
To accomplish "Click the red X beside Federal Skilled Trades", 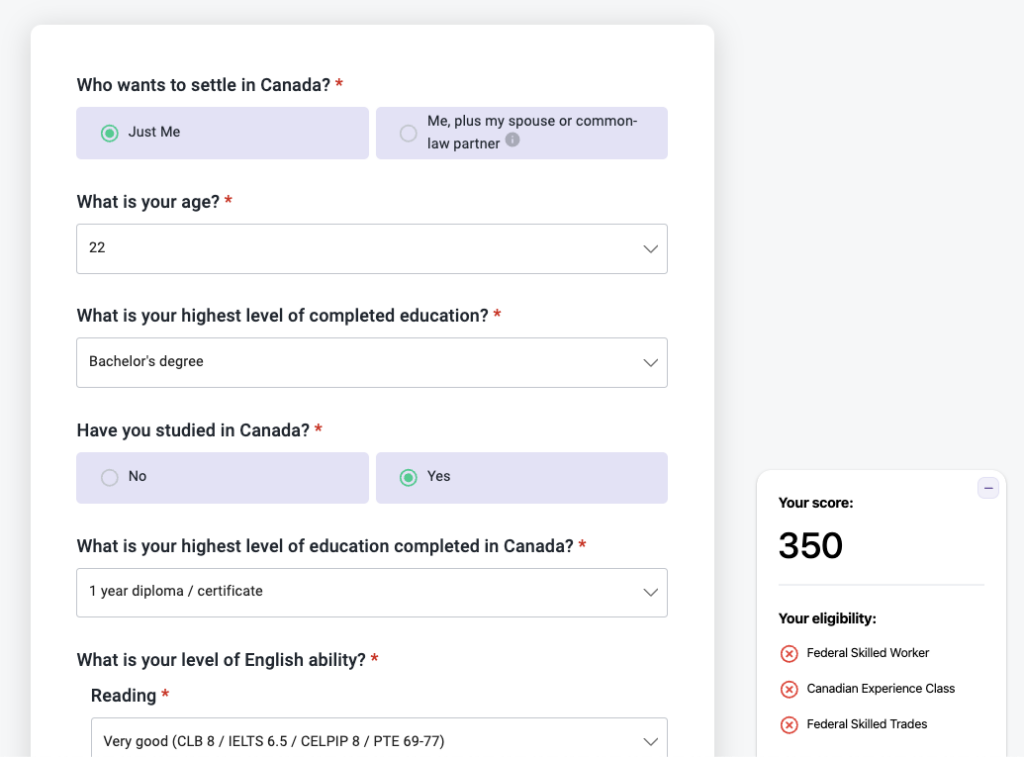I will [788, 723].
